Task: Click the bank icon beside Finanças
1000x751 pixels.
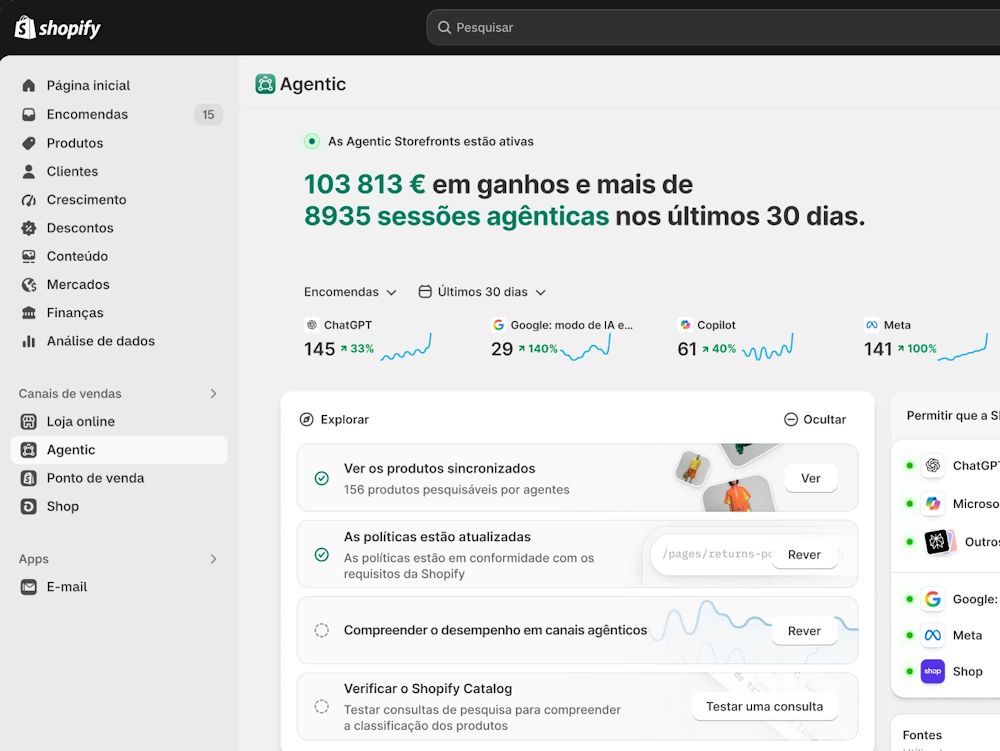Action: [29, 312]
